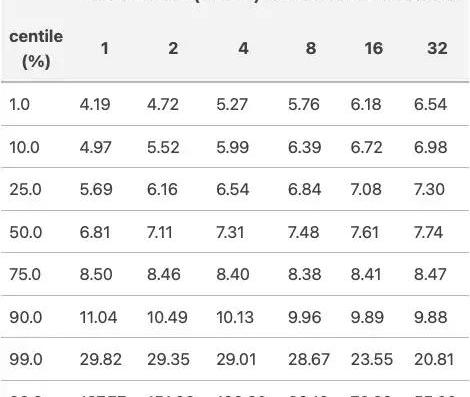Click the 1.0 centile row label

20,104
